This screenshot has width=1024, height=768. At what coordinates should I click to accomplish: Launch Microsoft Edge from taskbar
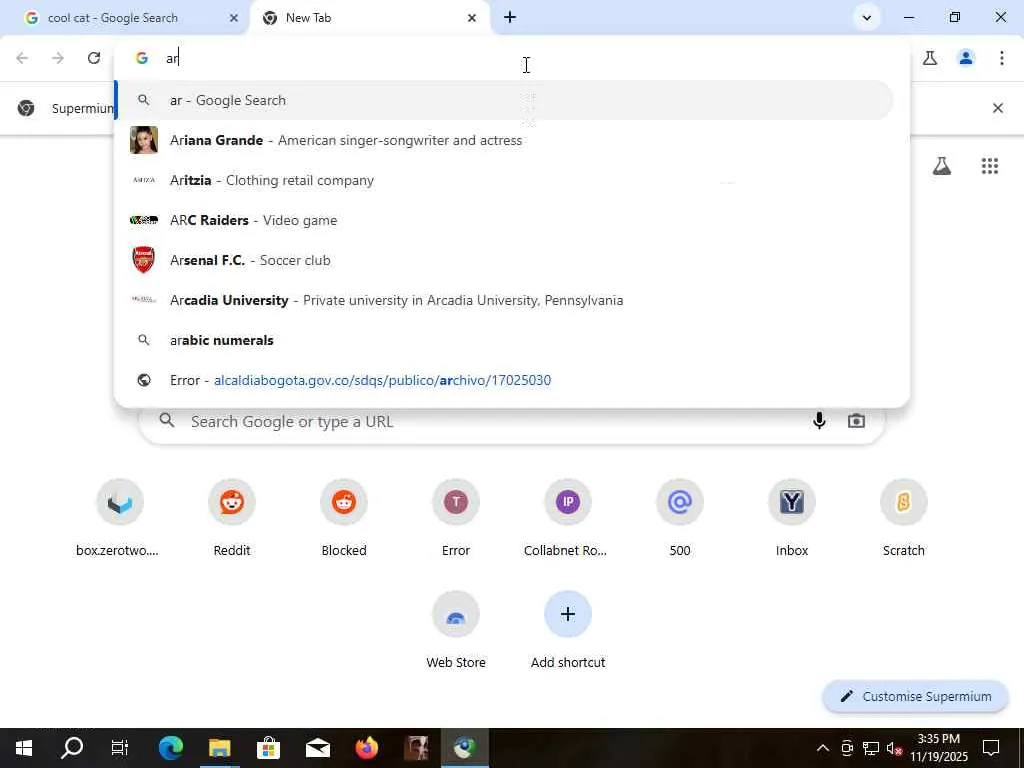tap(170, 748)
